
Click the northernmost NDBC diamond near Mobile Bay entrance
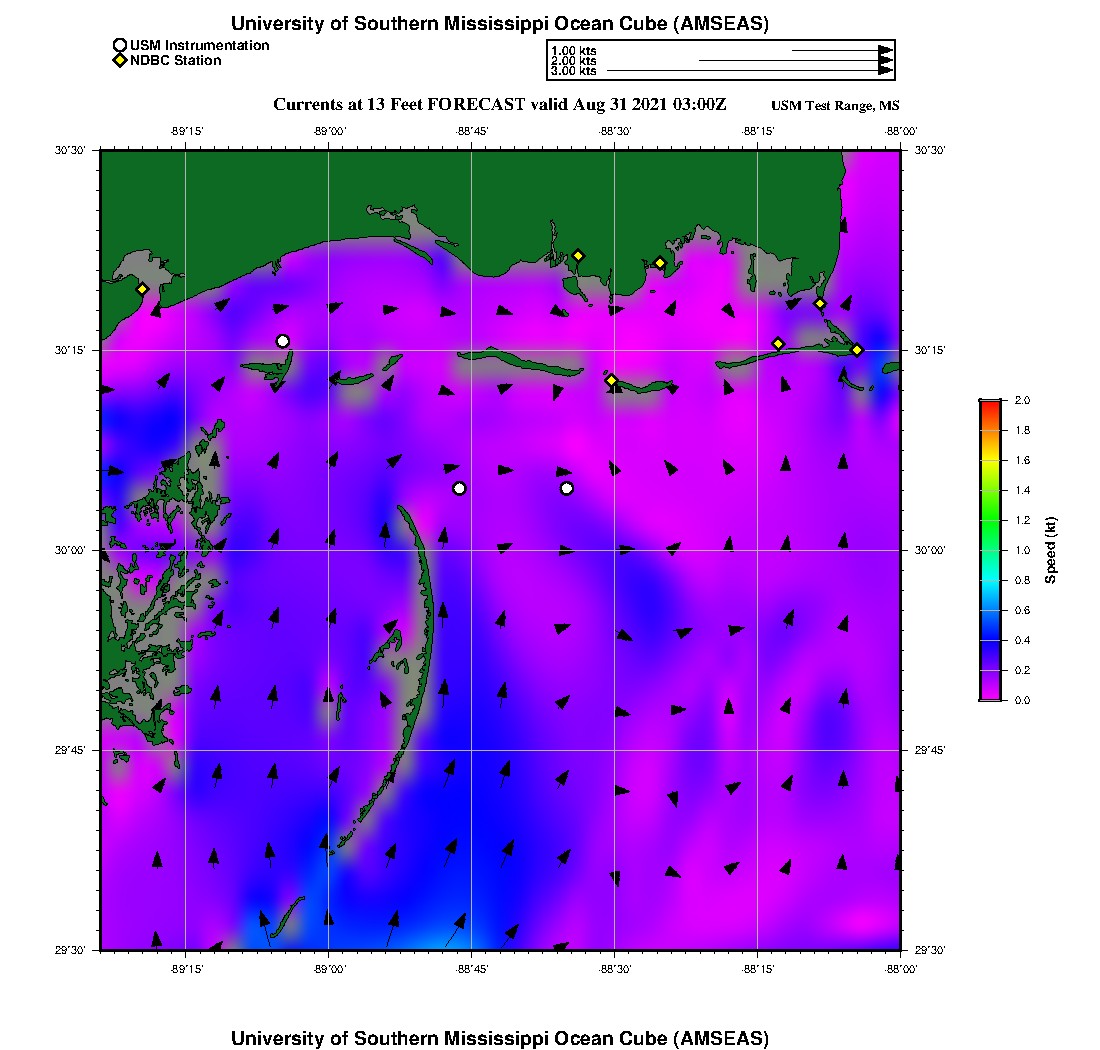pos(820,304)
